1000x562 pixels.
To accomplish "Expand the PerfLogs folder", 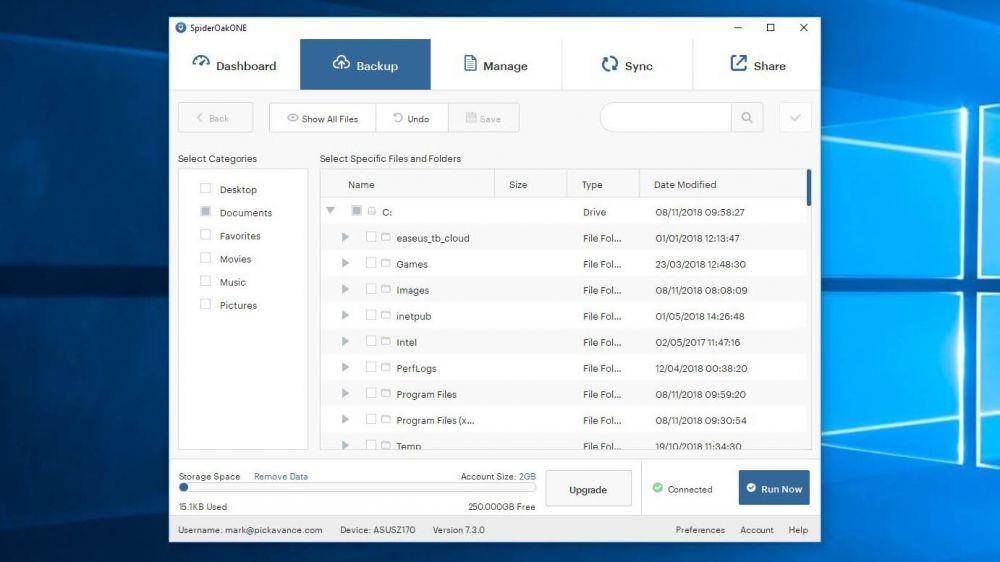I will [345, 367].
